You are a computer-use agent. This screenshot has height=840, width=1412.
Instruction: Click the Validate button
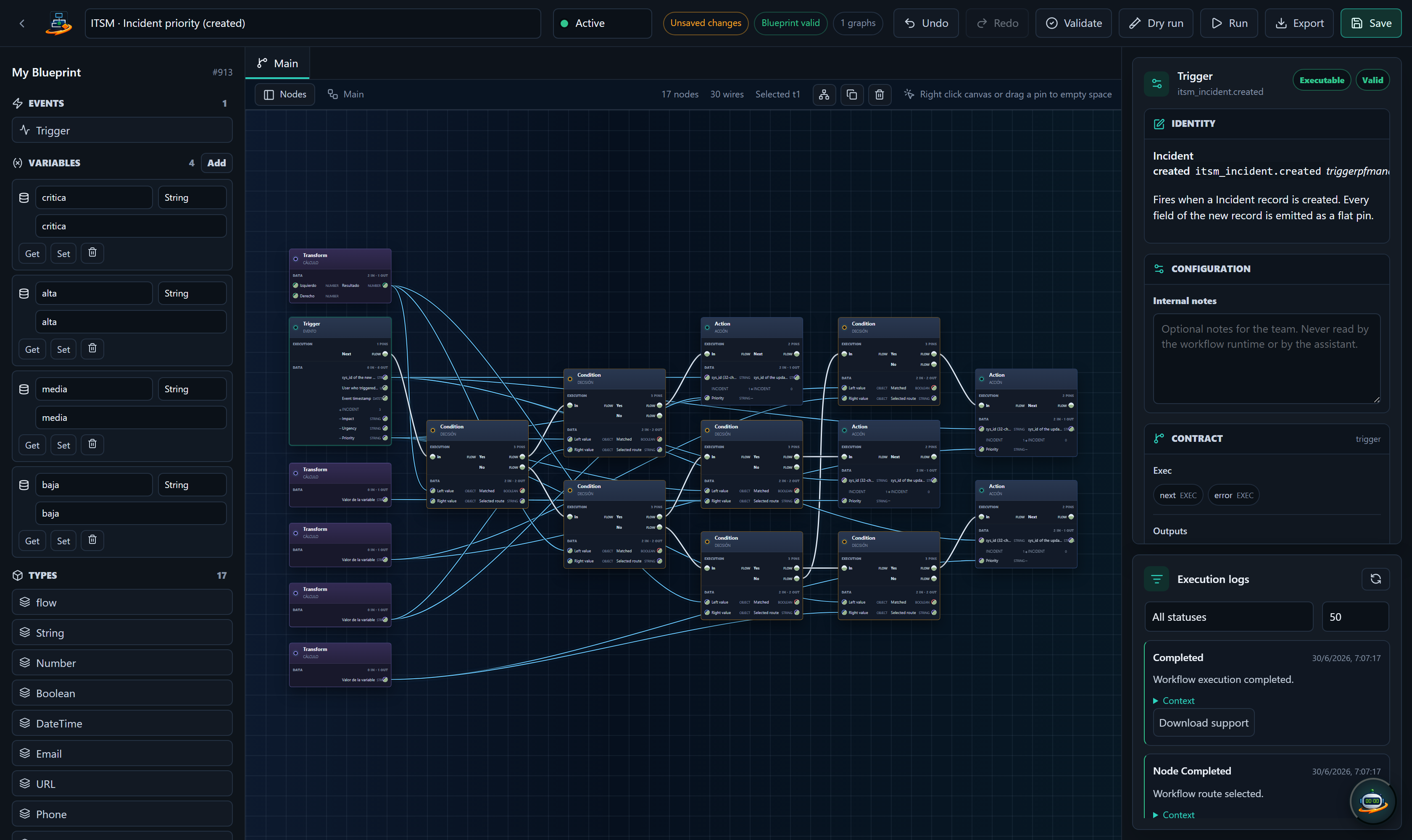1073,23
